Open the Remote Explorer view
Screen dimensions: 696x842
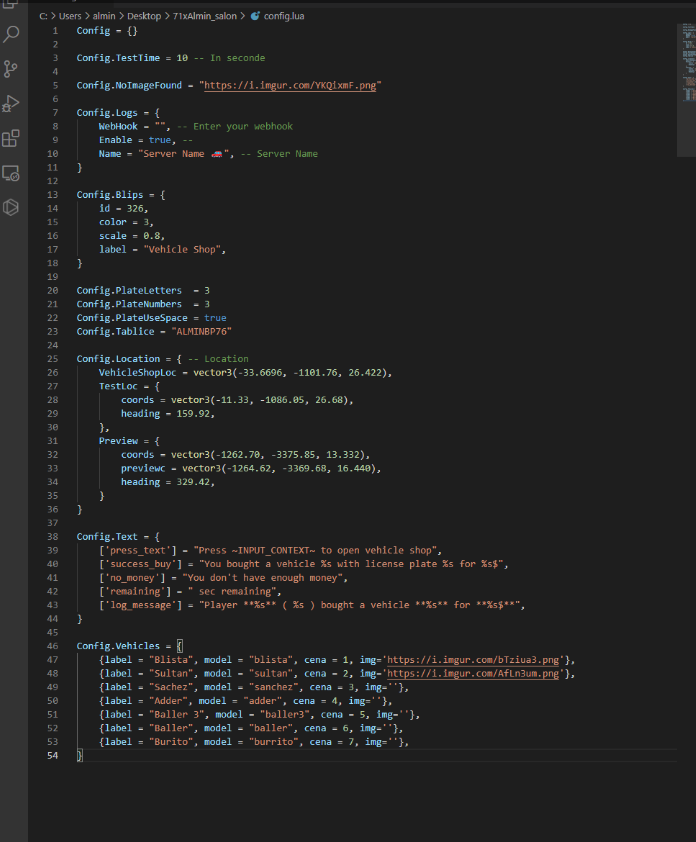pos(11,173)
